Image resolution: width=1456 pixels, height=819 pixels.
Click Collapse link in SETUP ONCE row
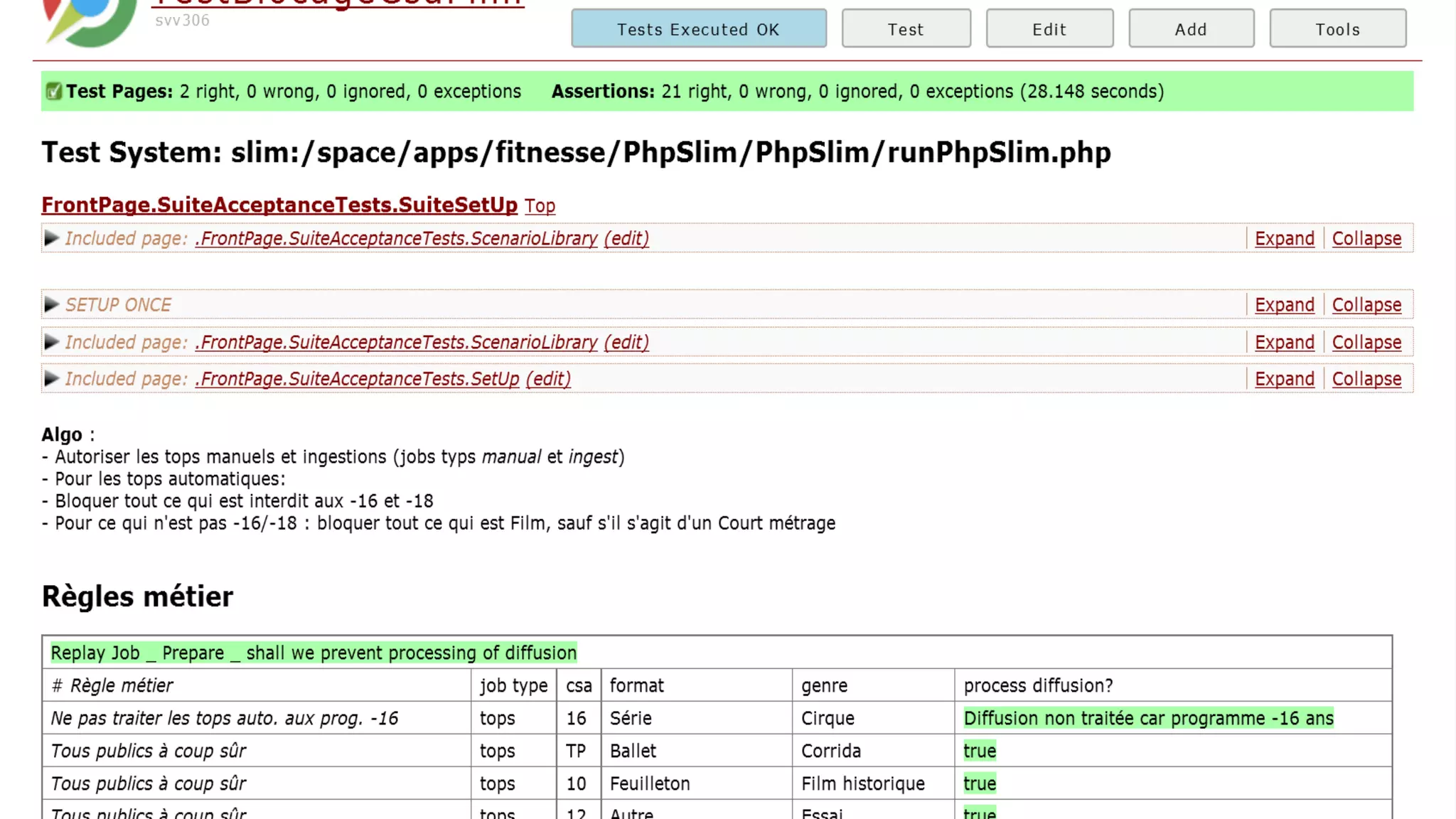point(1366,305)
